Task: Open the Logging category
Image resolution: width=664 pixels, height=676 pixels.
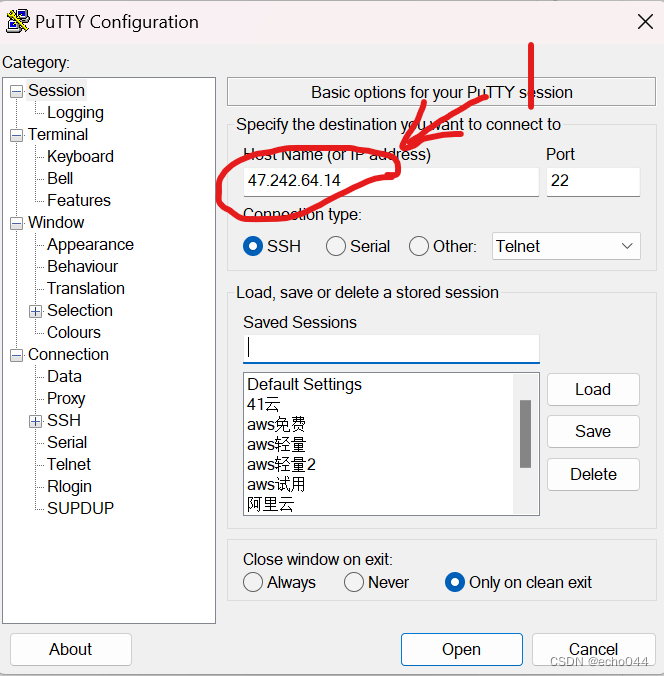Action: pos(75,113)
